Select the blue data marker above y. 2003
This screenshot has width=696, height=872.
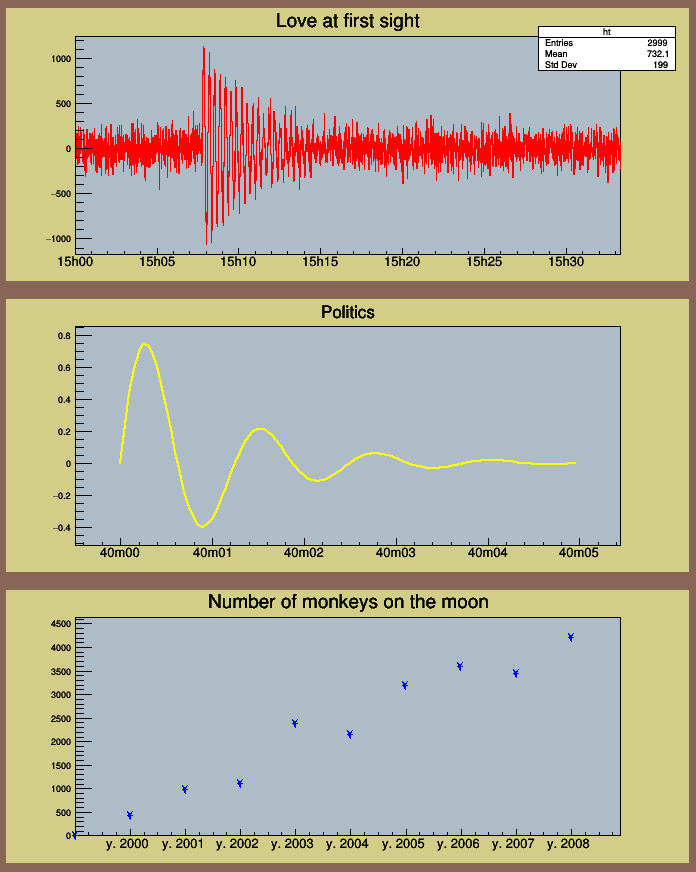pyautogui.click(x=295, y=723)
